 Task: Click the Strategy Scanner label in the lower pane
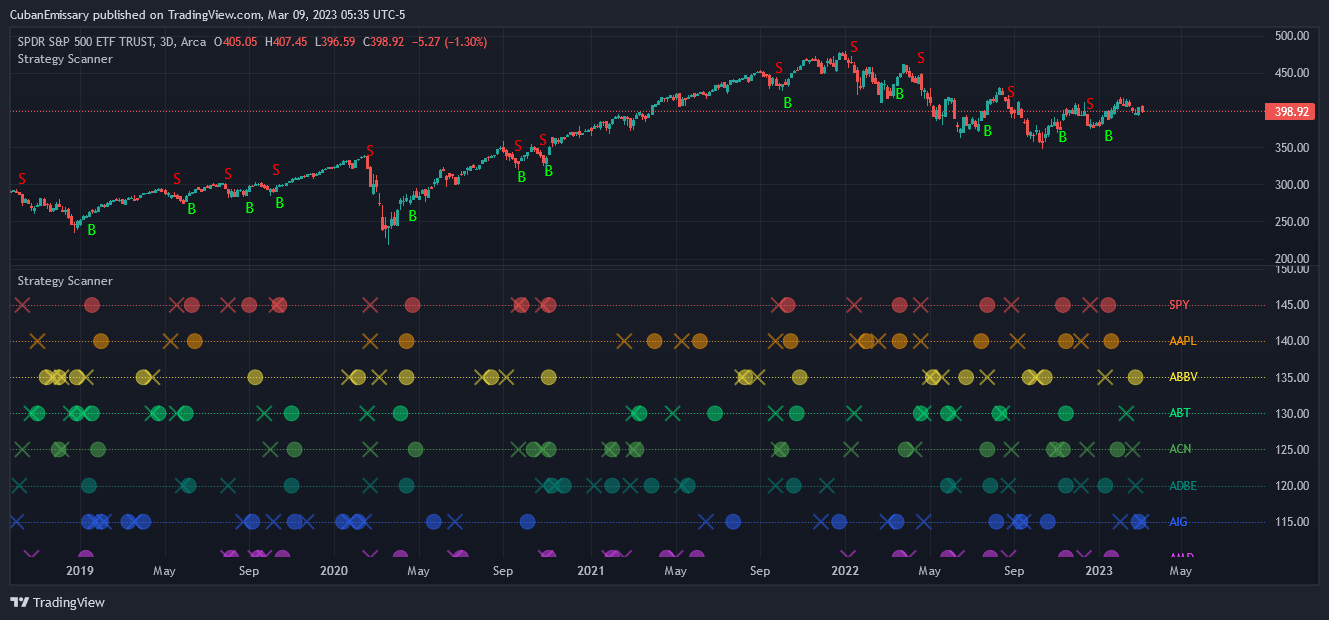(x=65, y=281)
